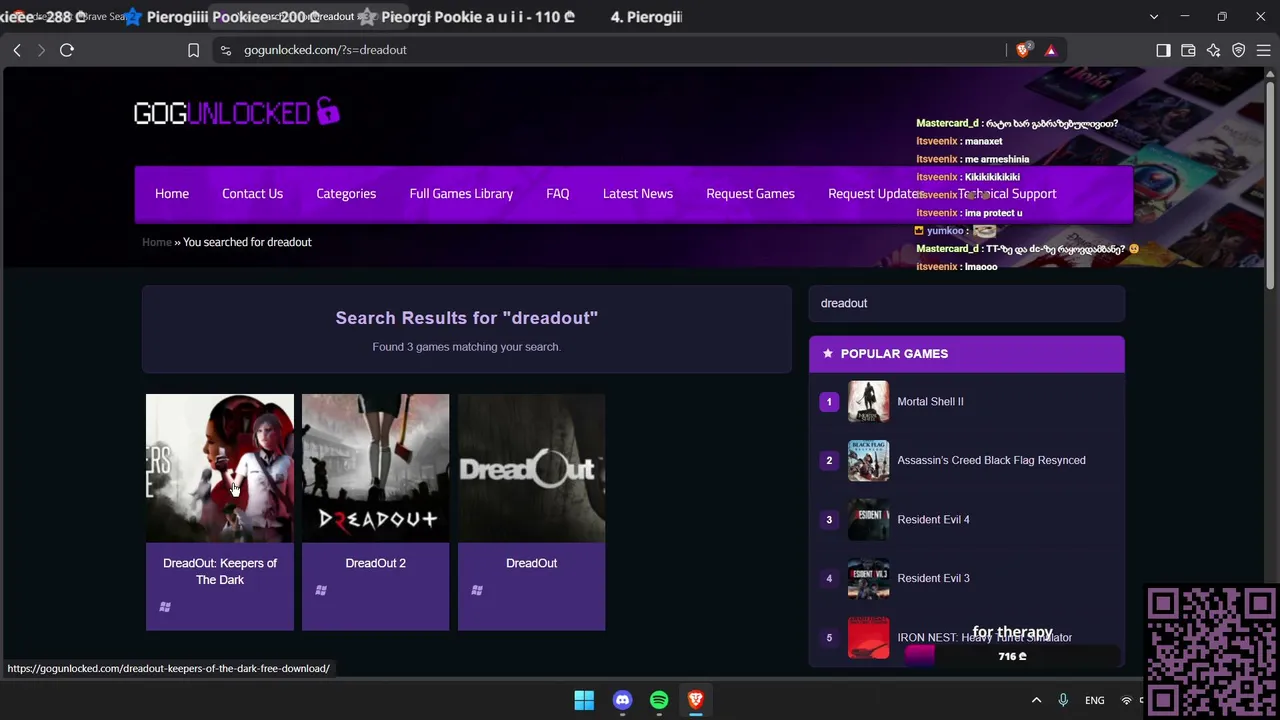Image resolution: width=1280 pixels, height=720 pixels.
Task: Open the DreadOut title link
Action: point(531,563)
